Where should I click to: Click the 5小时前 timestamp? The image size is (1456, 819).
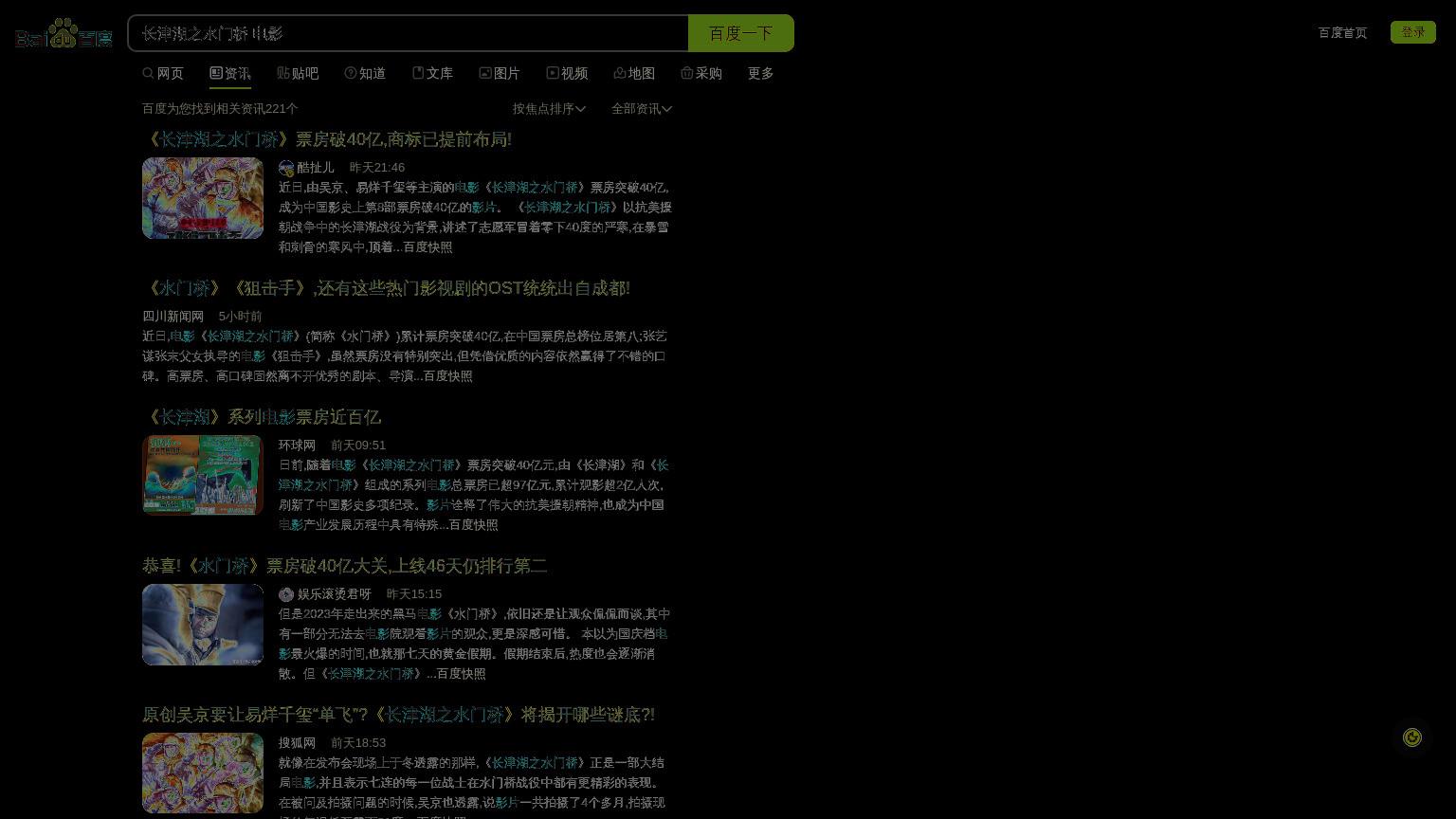pyautogui.click(x=240, y=317)
